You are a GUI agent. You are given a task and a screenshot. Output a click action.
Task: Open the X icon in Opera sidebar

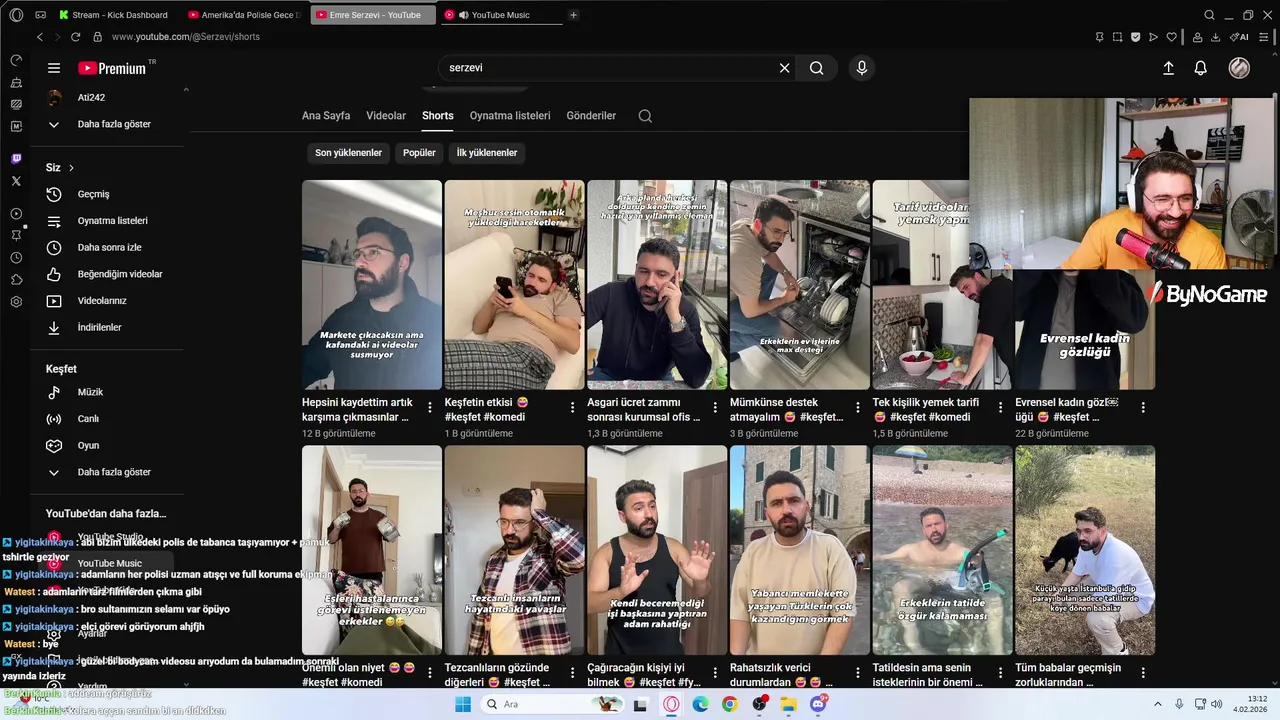coord(16,181)
